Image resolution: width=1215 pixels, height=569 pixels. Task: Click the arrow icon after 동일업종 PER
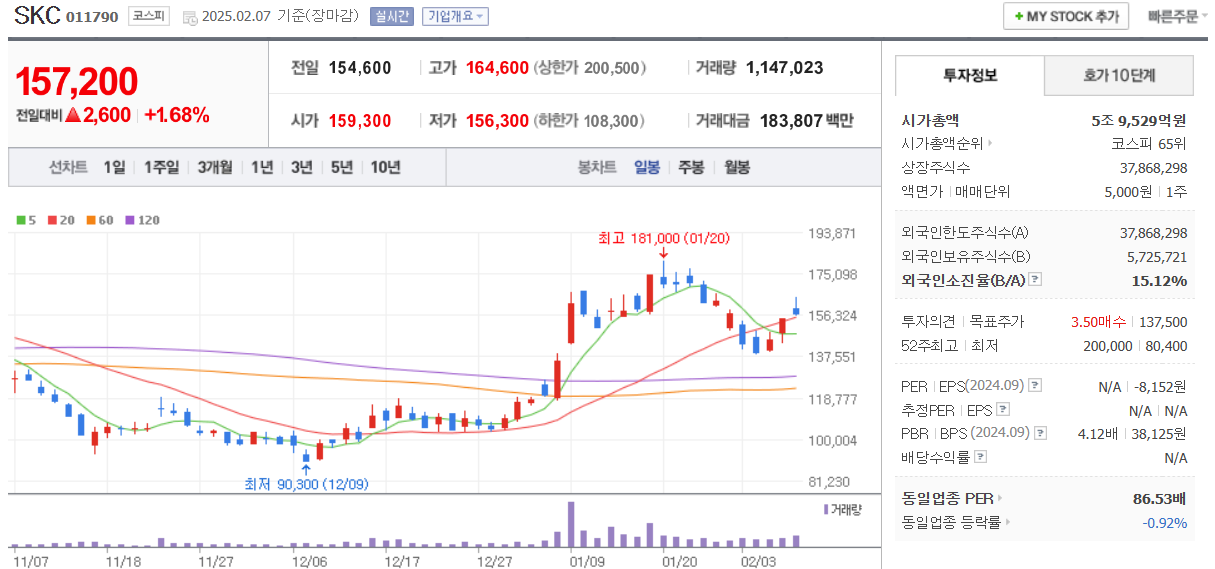coord(999,498)
